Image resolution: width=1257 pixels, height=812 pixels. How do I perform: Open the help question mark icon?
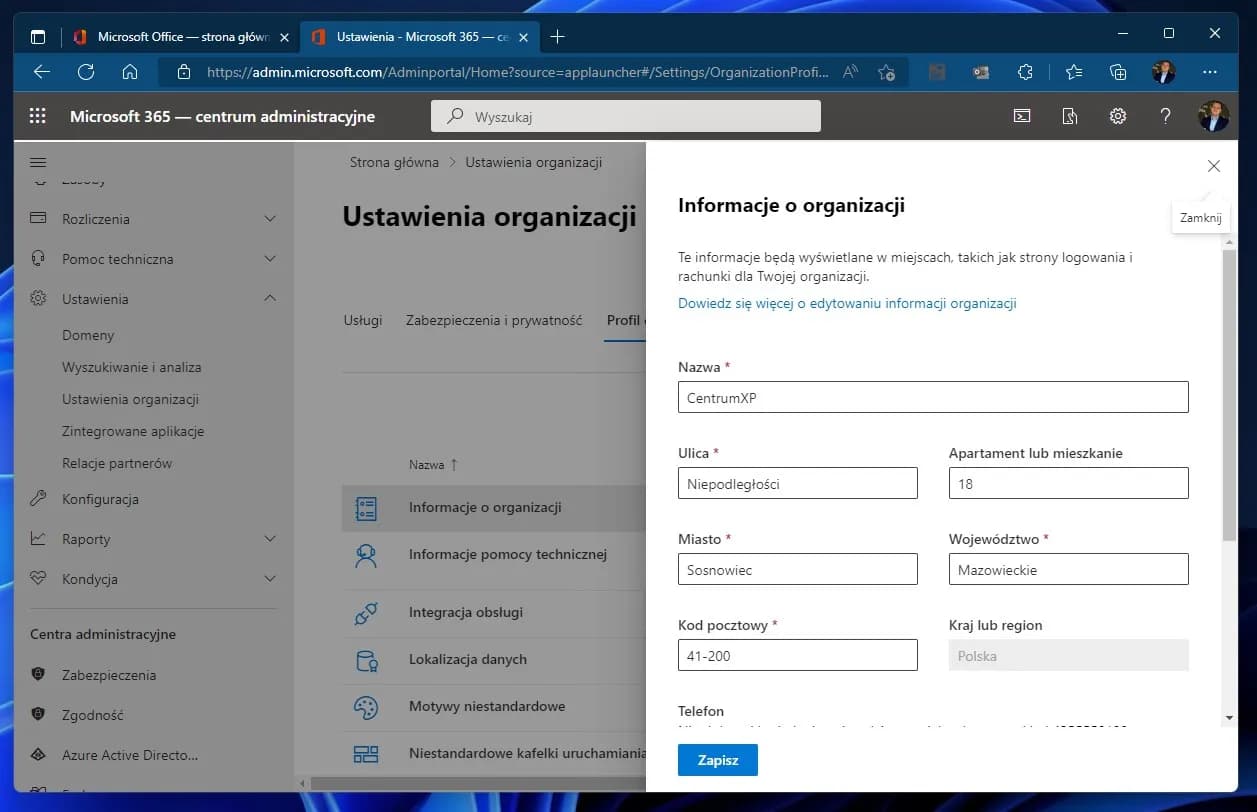pos(1165,115)
